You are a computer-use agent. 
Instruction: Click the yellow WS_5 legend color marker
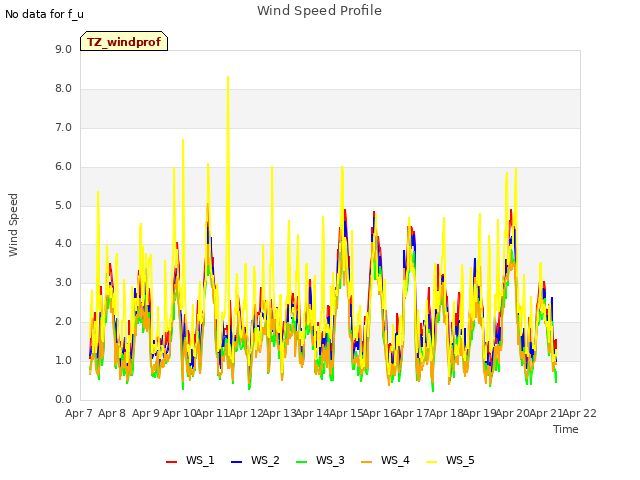431,462
